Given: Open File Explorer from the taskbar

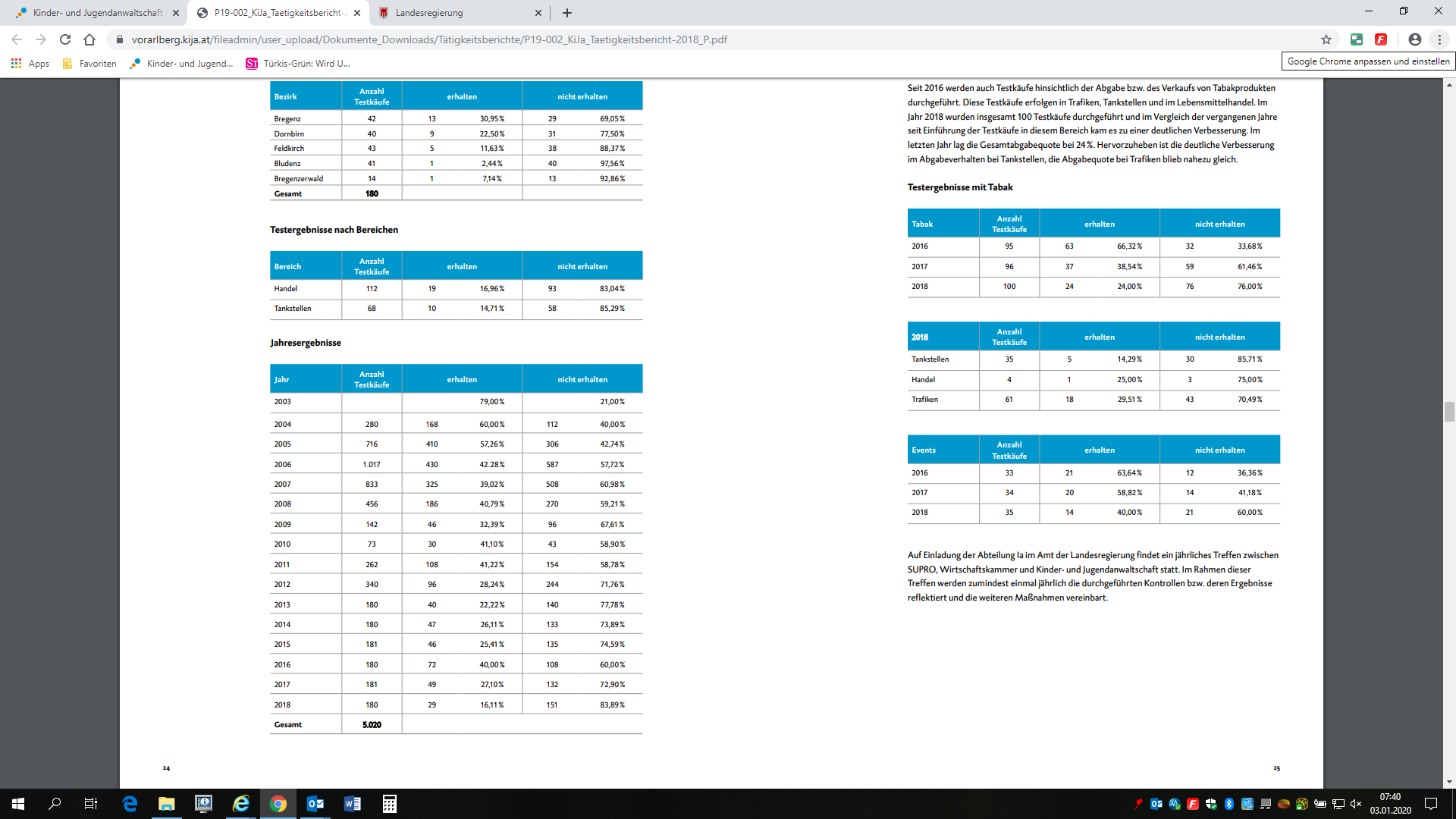Looking at the screenshot, I should (166, 804).
